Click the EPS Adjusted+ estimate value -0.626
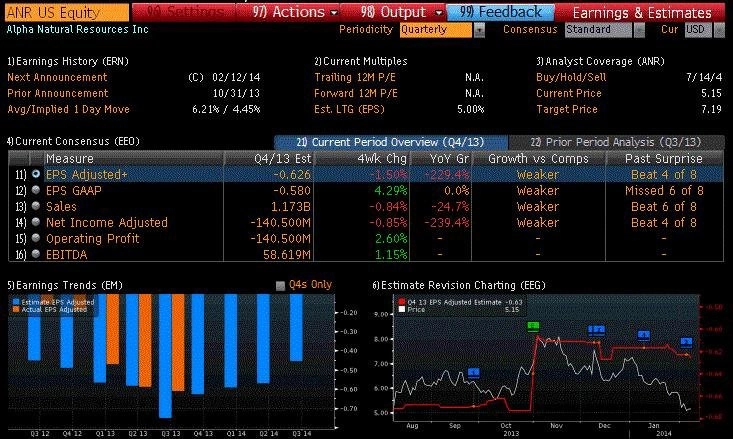This screenshot has height=439, width=733. click(x=292, y=174)
